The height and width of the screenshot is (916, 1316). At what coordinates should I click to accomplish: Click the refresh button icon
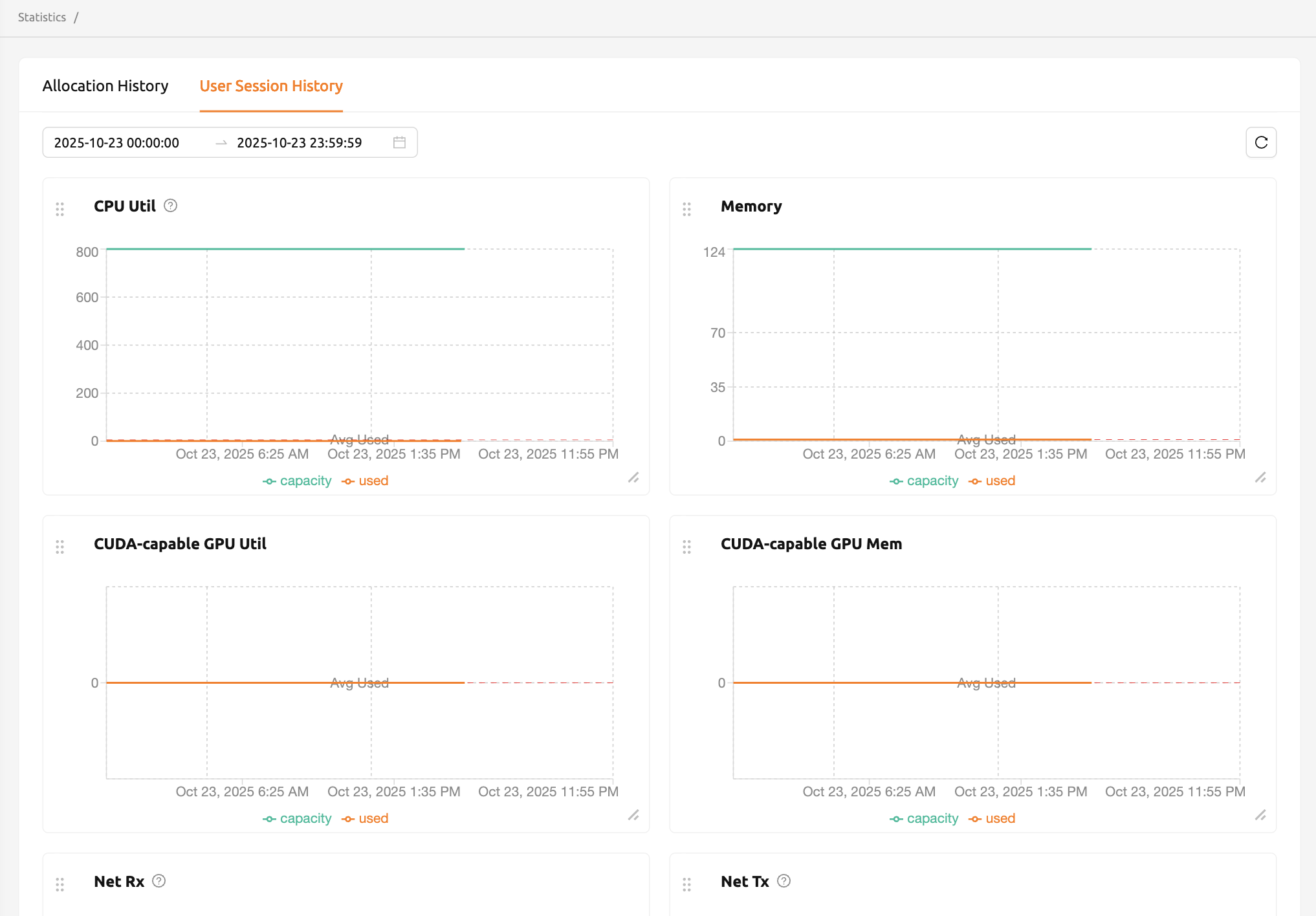1261,142
